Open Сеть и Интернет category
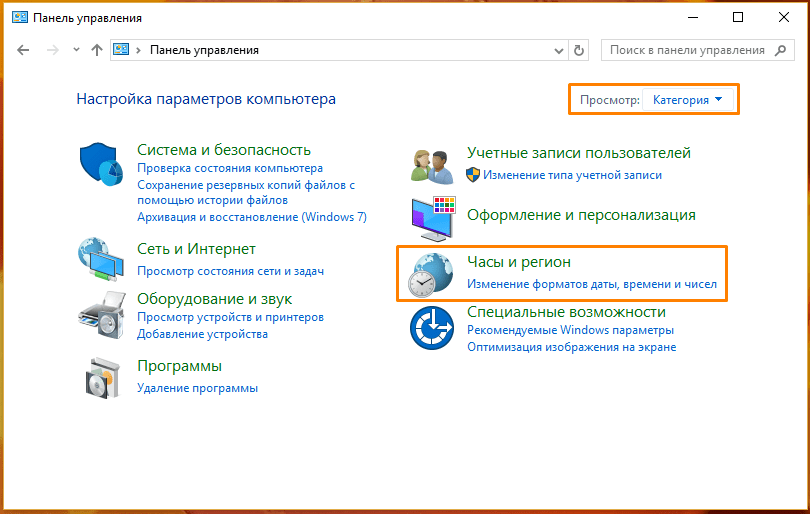This screenshot has height=514, width=810. [x=196, y=249]
